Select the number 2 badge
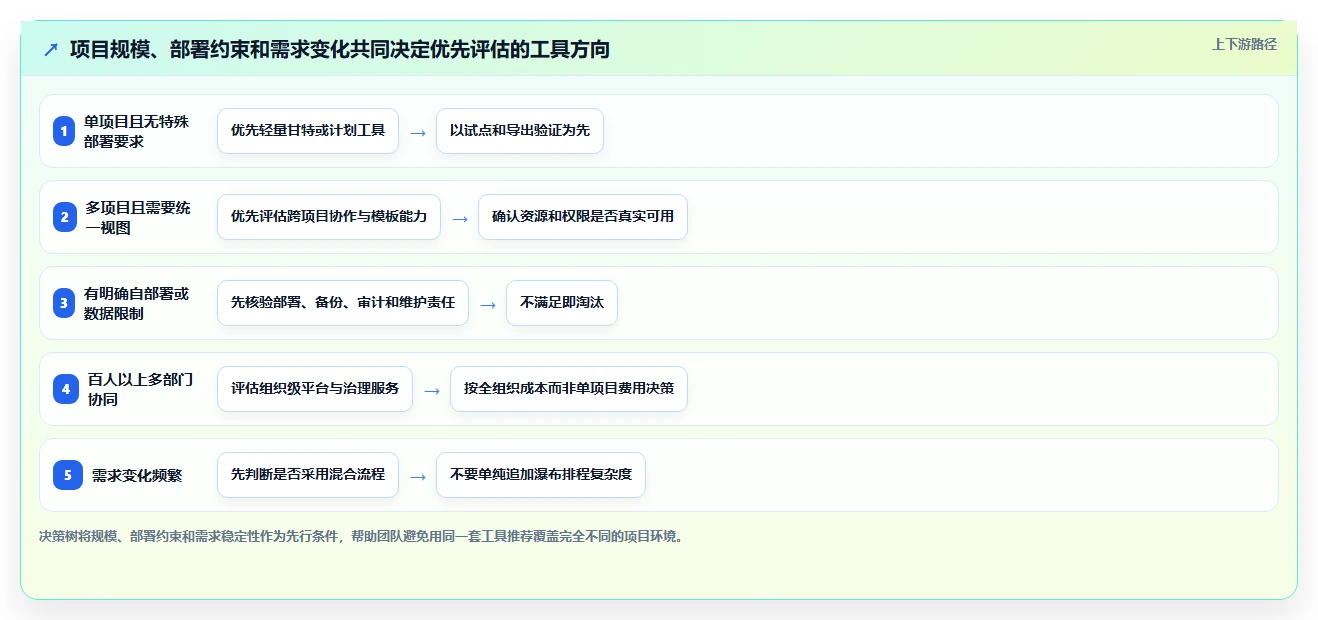This screenshot has width=1318, height=620. (64, 217)
